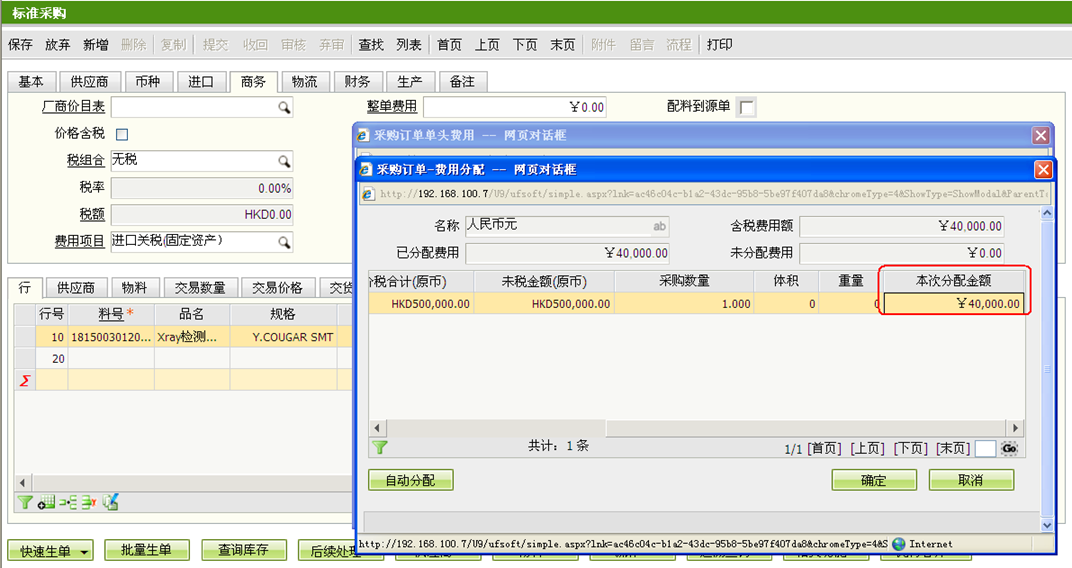Click the filter funnel icon below the main order grid

point(25,502)
